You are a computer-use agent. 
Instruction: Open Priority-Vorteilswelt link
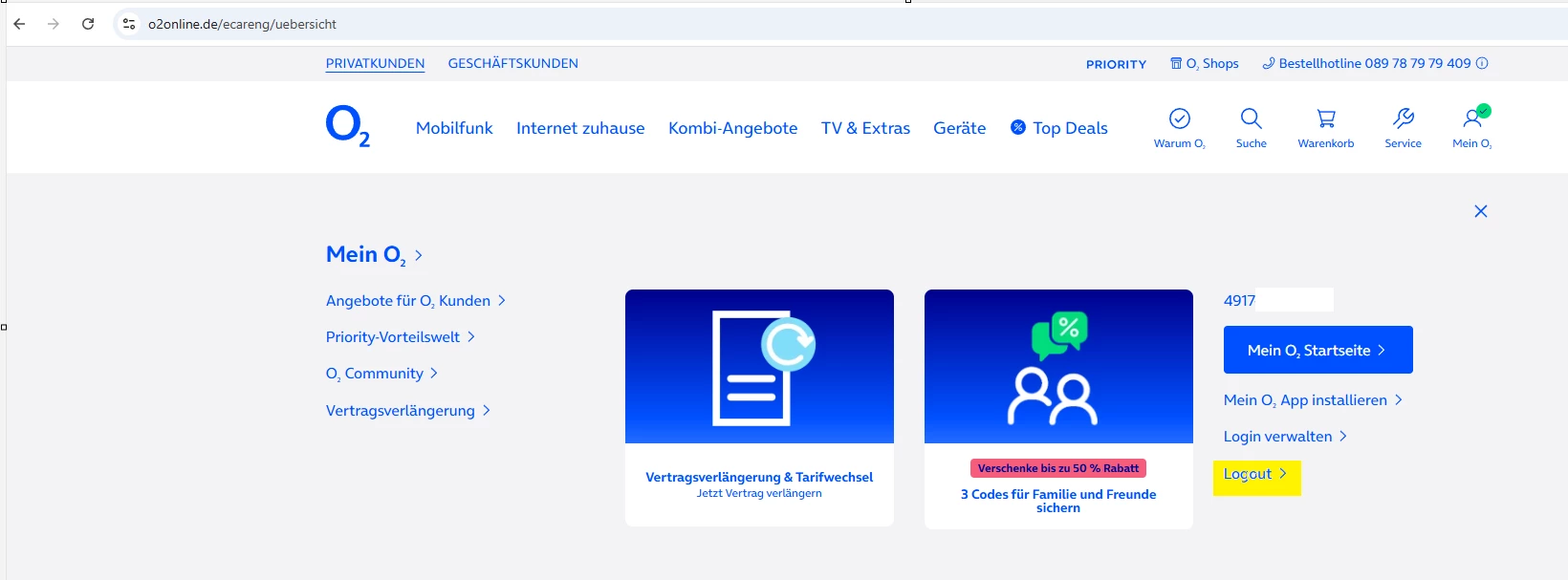coord(400,337)
